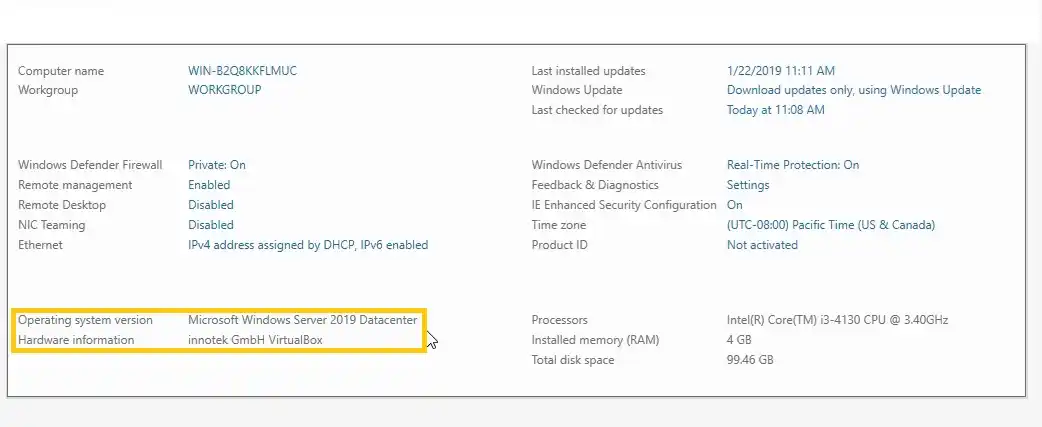1042x427 pixels.
Task: Click the 'Total disk space' label
Action: point(572,359)
